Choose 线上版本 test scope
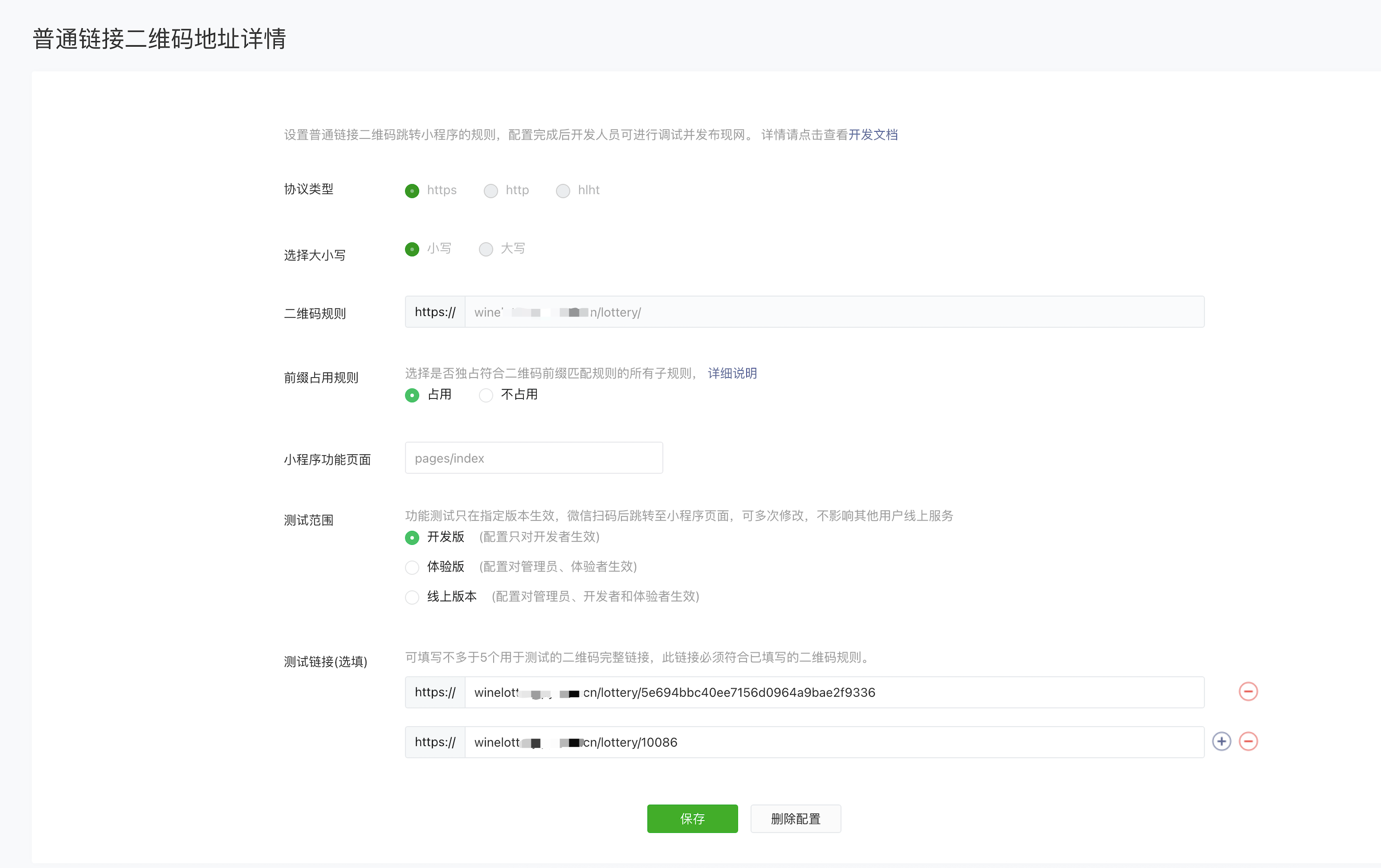 [412, 597]
